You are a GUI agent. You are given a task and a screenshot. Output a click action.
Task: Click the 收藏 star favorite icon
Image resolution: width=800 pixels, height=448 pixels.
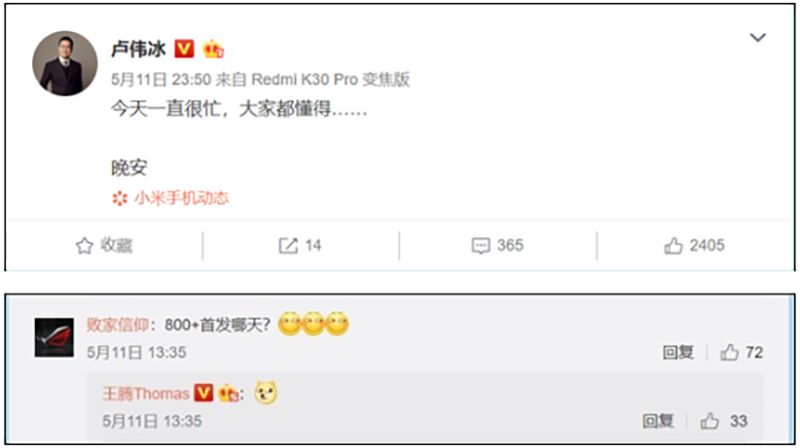point(85,246)
